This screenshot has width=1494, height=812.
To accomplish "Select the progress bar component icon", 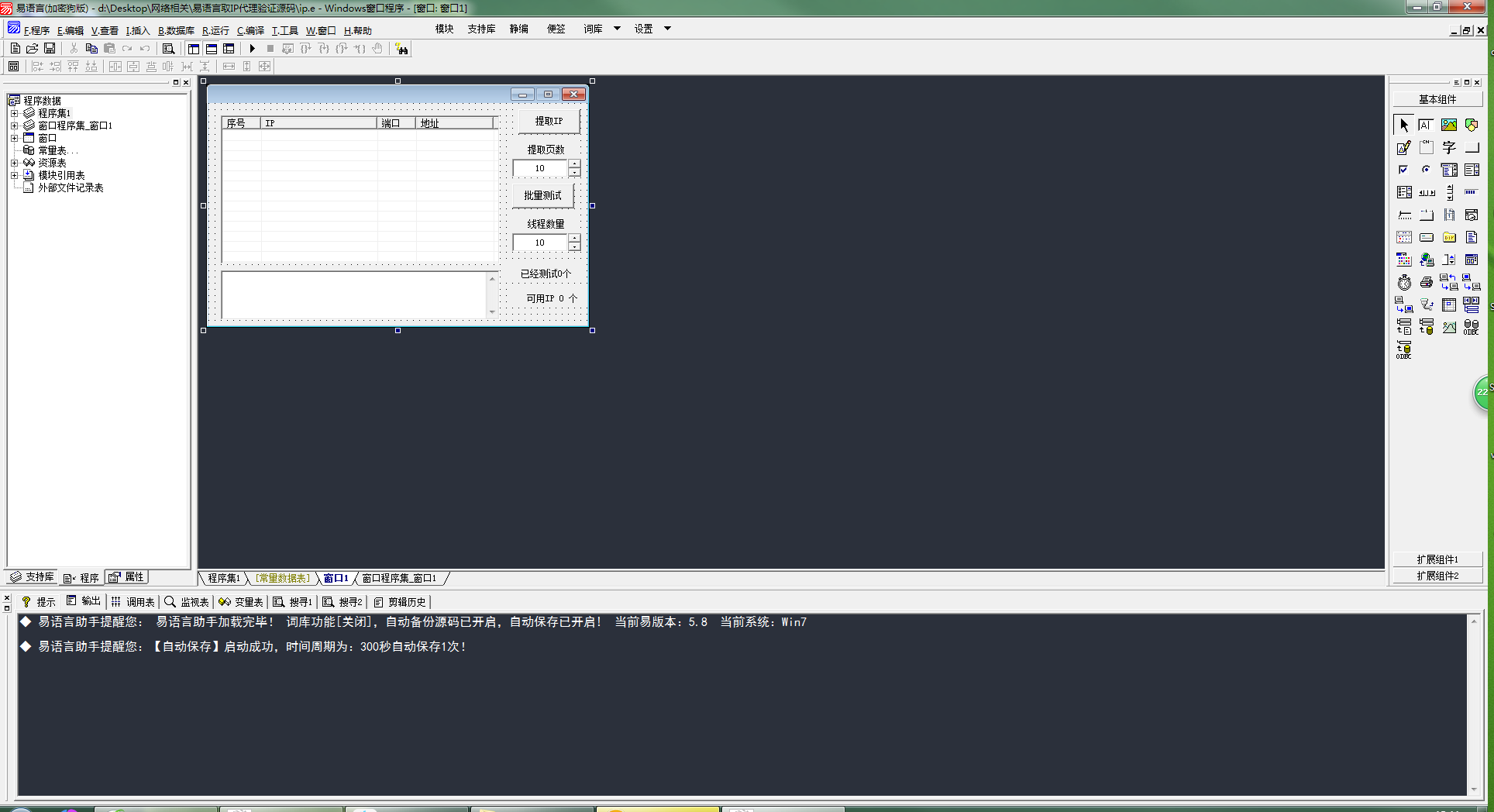I will coord(1472,192).
